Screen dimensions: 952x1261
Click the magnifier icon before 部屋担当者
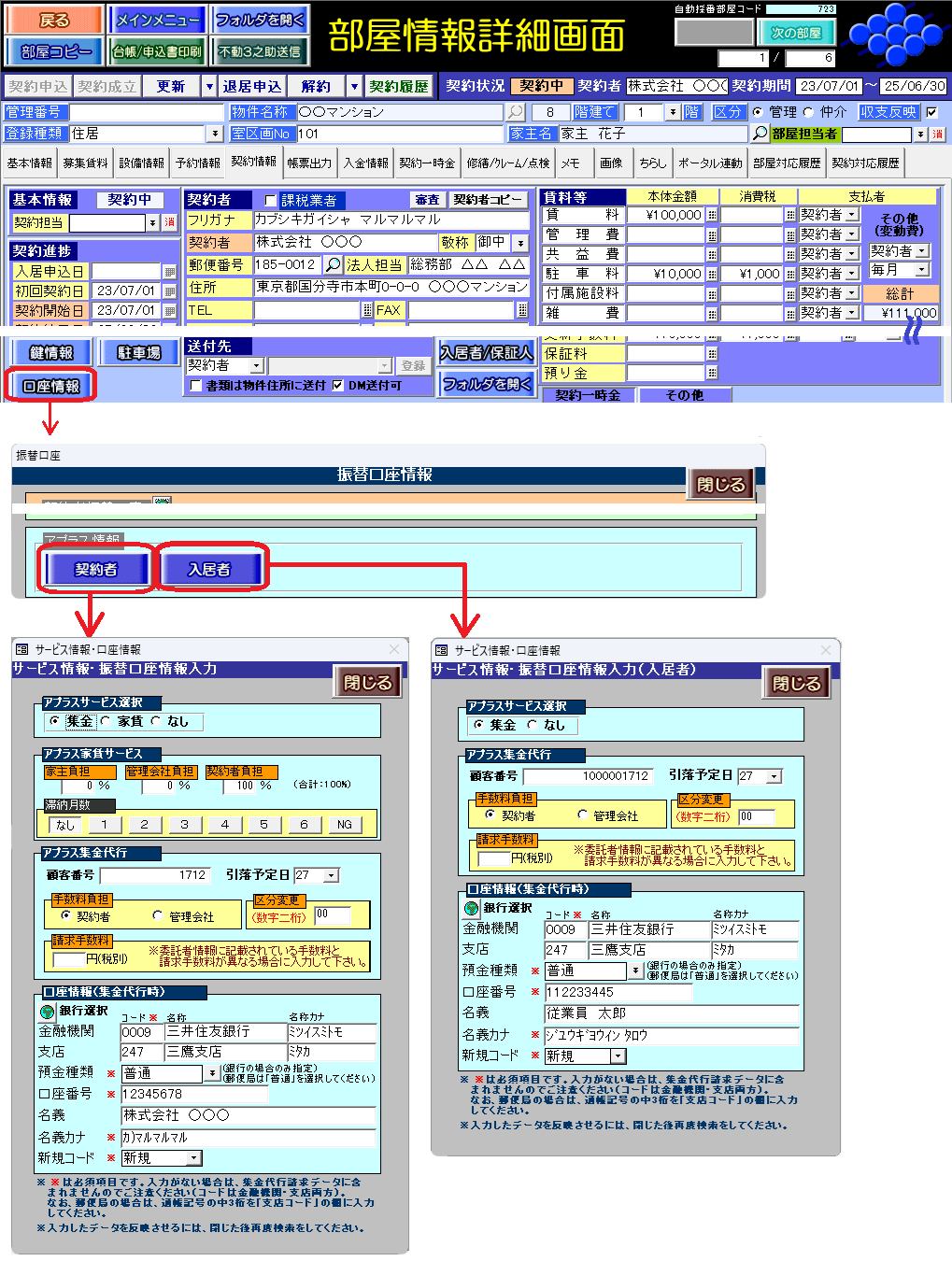click(x=760, y=134)
